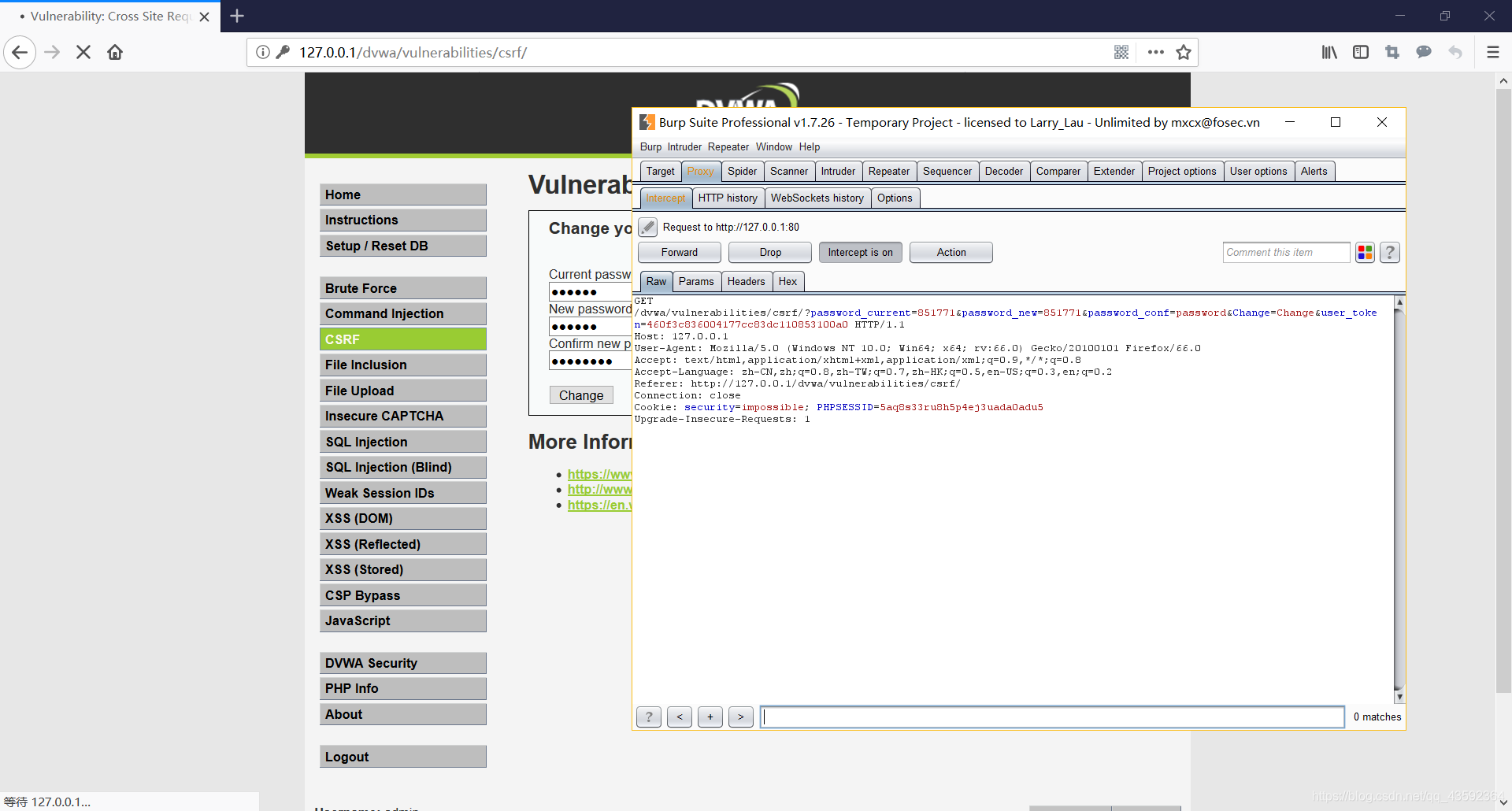Open HTTP history sub-tab
Image resolution: width=1512 pixels, height=811 pixels.
[728, 198]
